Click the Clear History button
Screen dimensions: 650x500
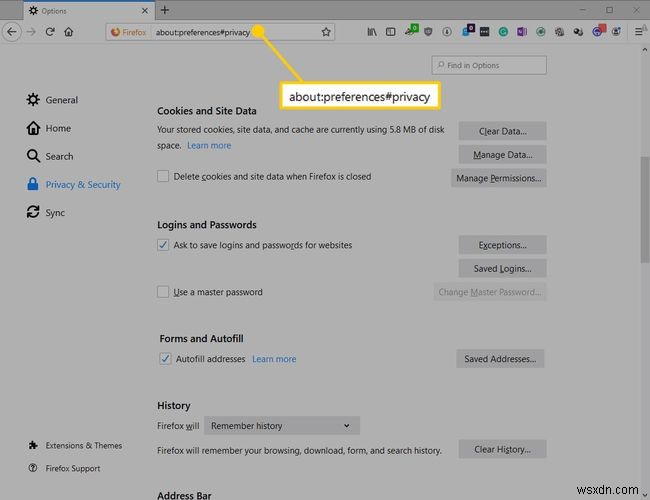tap(502, 449)
